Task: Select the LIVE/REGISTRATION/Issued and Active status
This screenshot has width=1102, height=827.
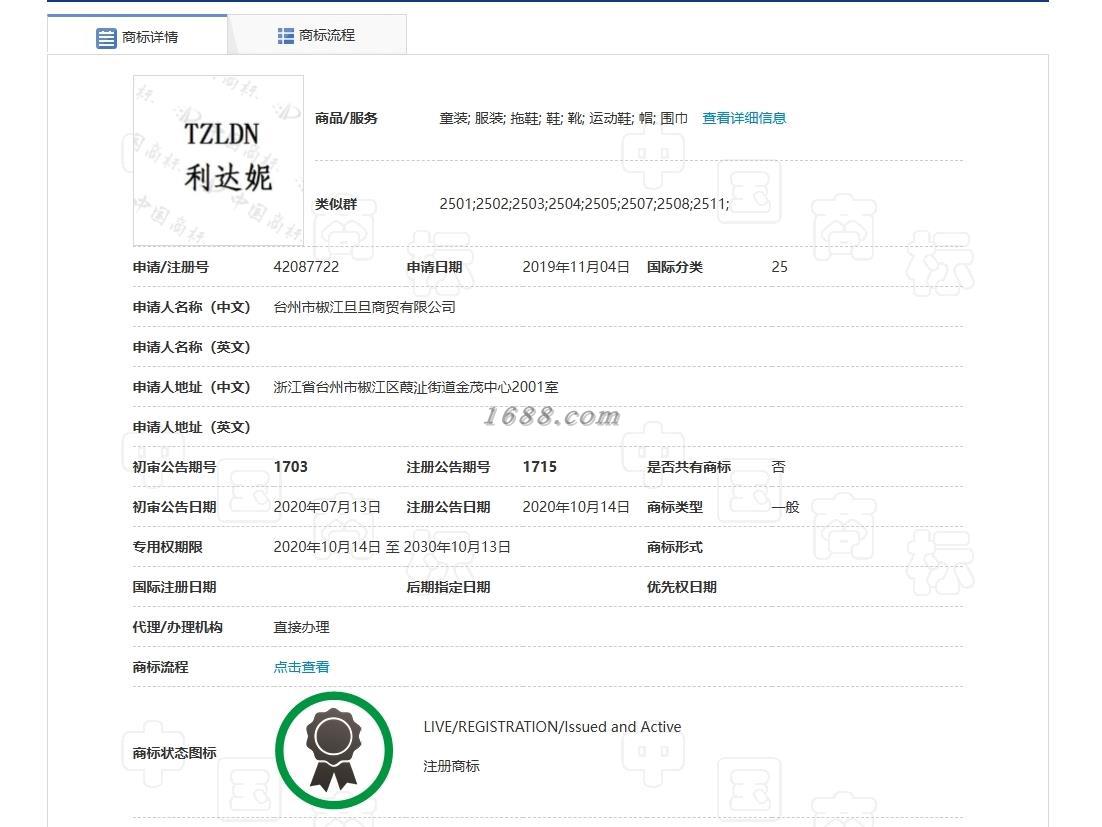Action: coord(552,727)
